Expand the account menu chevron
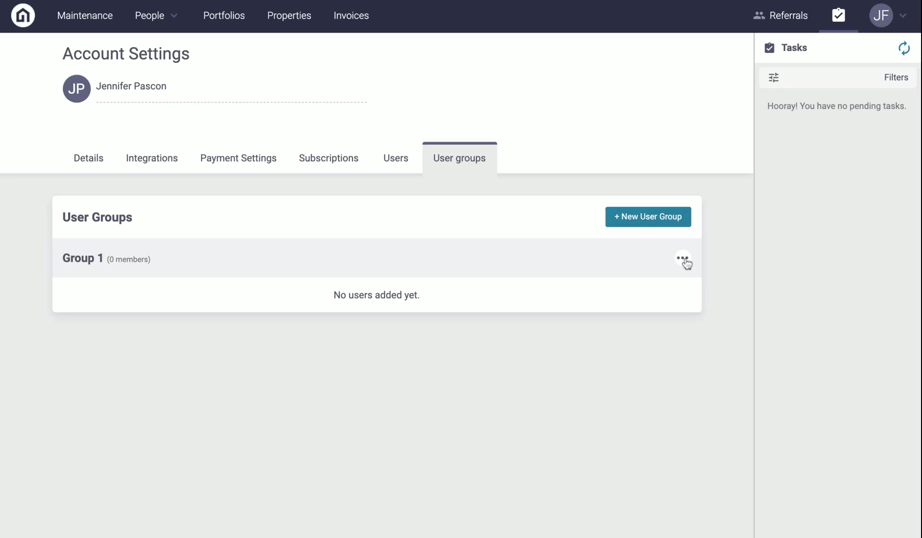This screenshot has height=538, width=922. click(903, 16)
